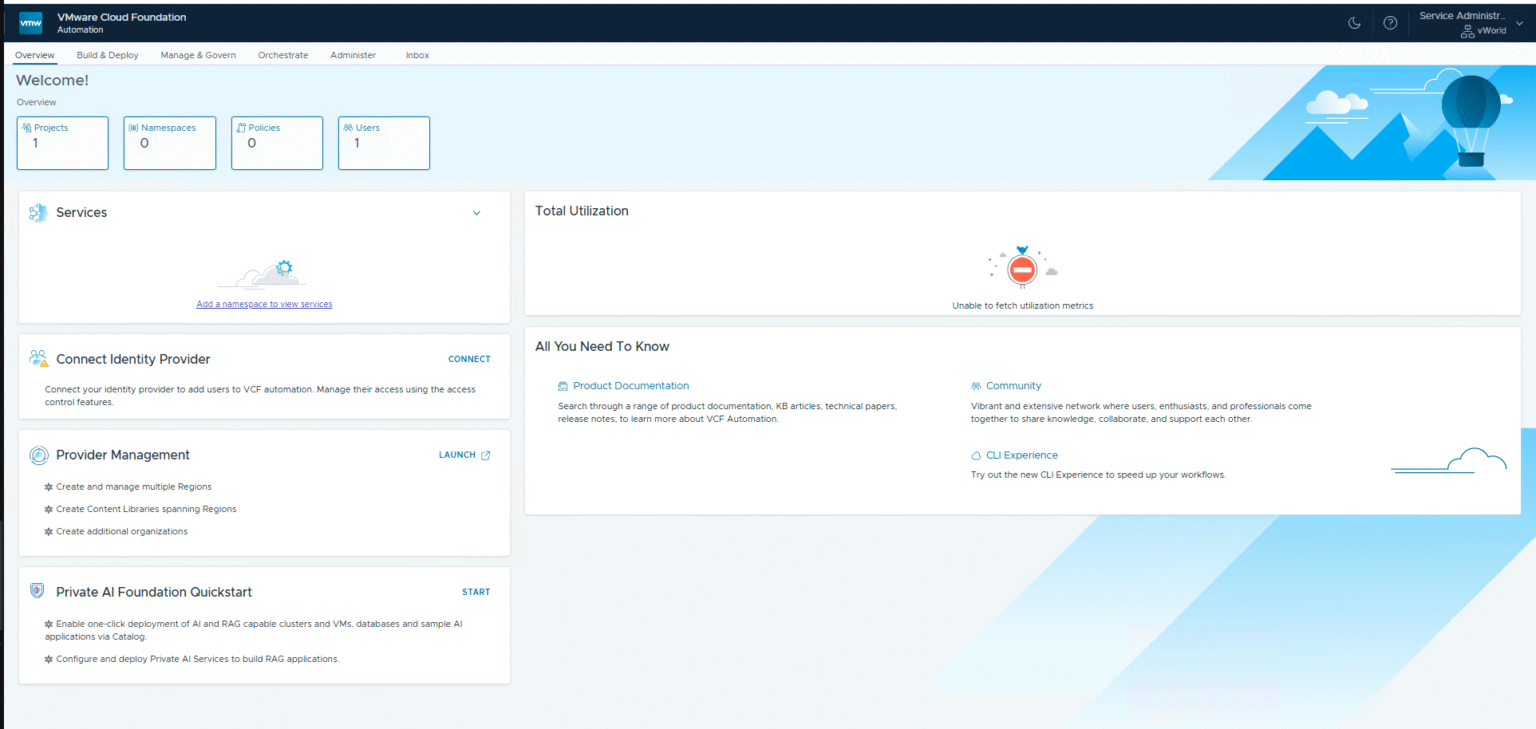1536x729 pixels.
Task: Start Private AI Foundation Quickstart
Action: click(x=476, y=592)
